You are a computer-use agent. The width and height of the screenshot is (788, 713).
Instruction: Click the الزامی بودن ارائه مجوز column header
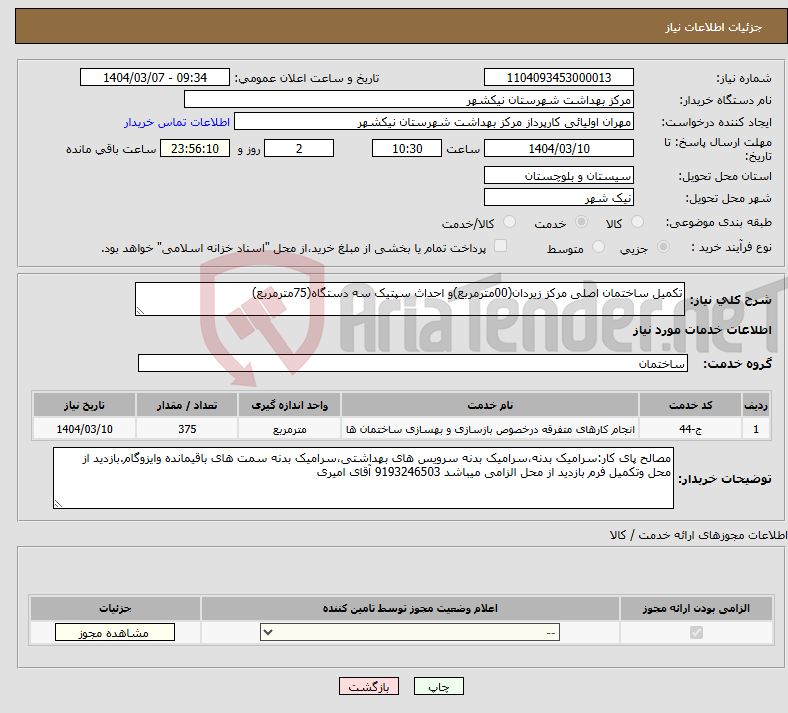point(696,608)
